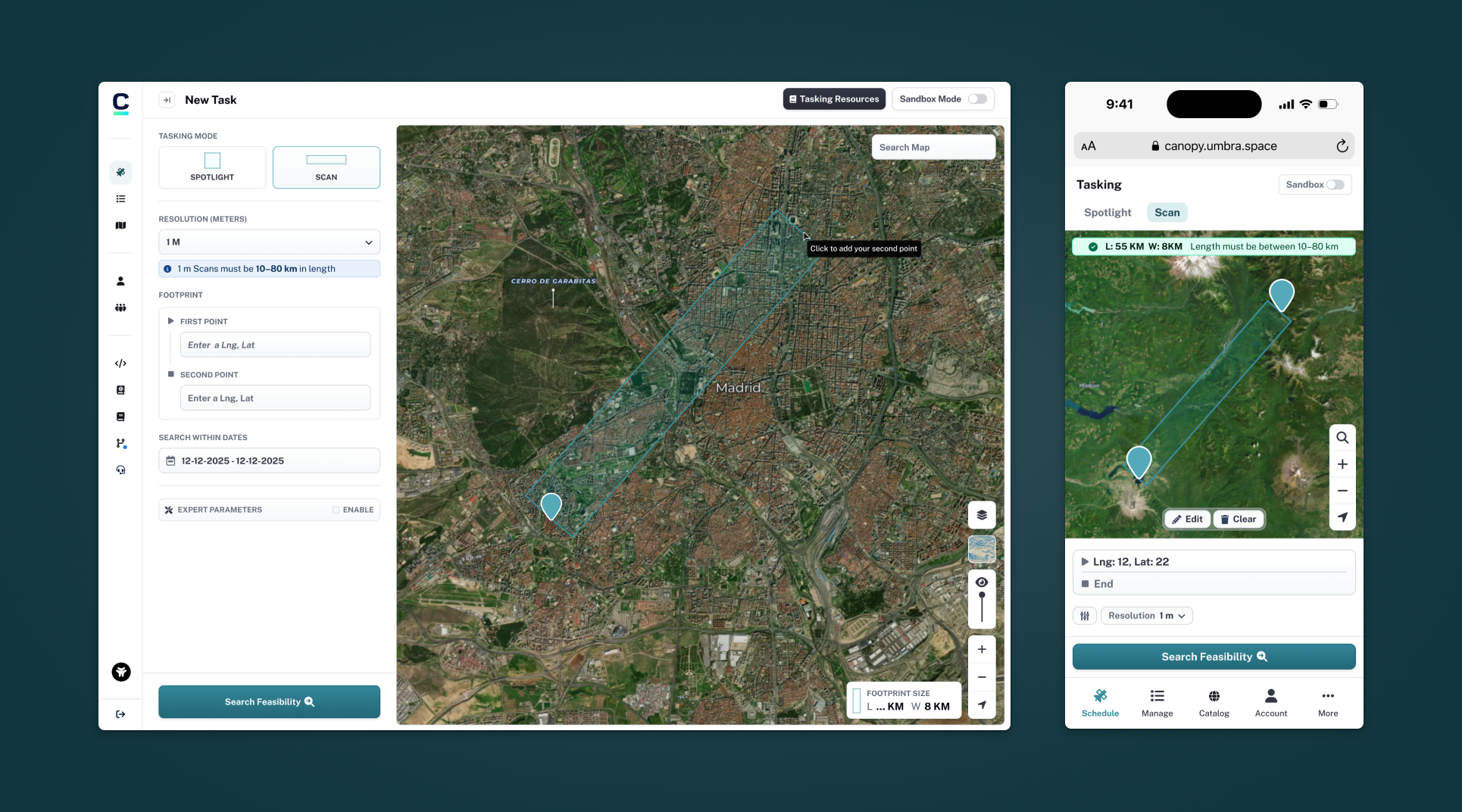Click the Tasking Resources button
Image resolution: width=1462 pixels, height=812 pixels.
834,99
